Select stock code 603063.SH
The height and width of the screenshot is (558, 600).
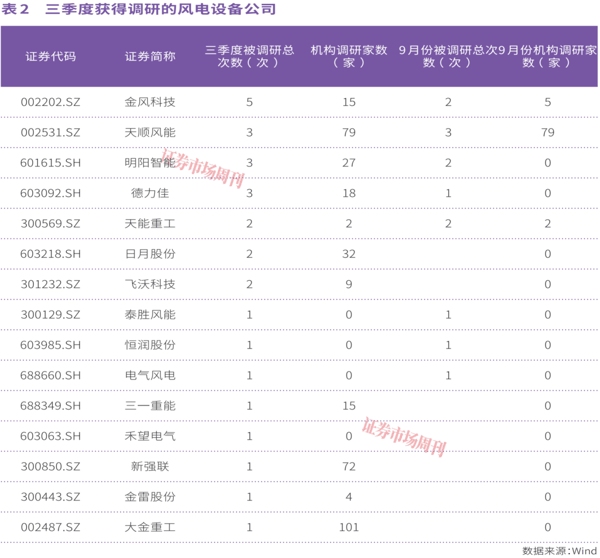(51, 436)
